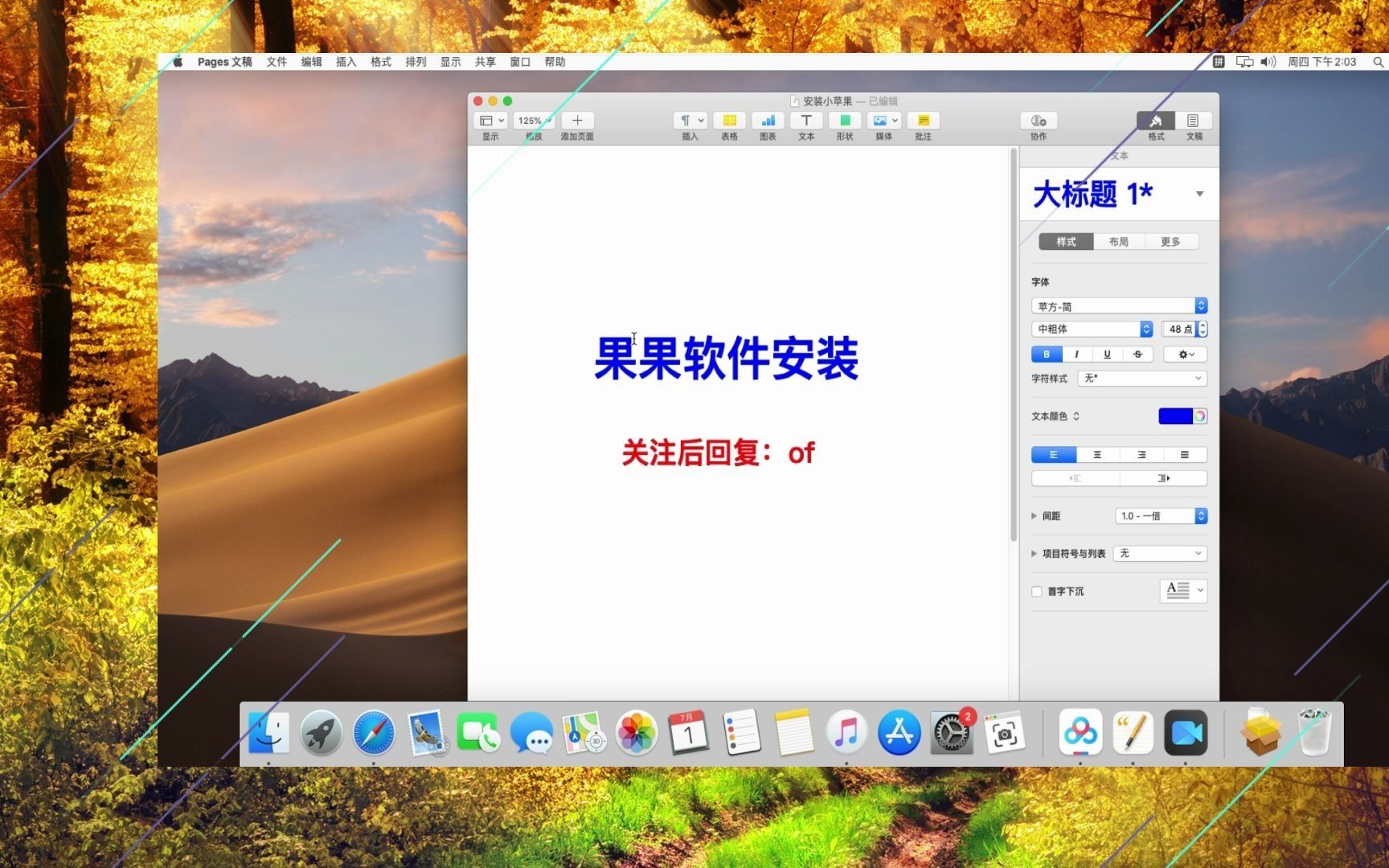The height and width of the screenshot is (868, 1389).
Task: Open the paragraph style dropdown arrow
Action: (1199, 194)
